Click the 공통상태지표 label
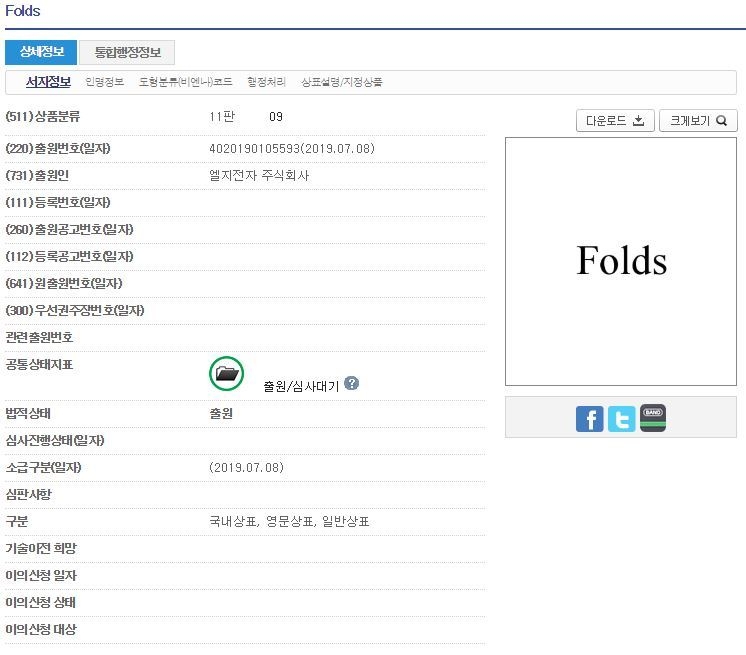 click(x=39, y=364)
